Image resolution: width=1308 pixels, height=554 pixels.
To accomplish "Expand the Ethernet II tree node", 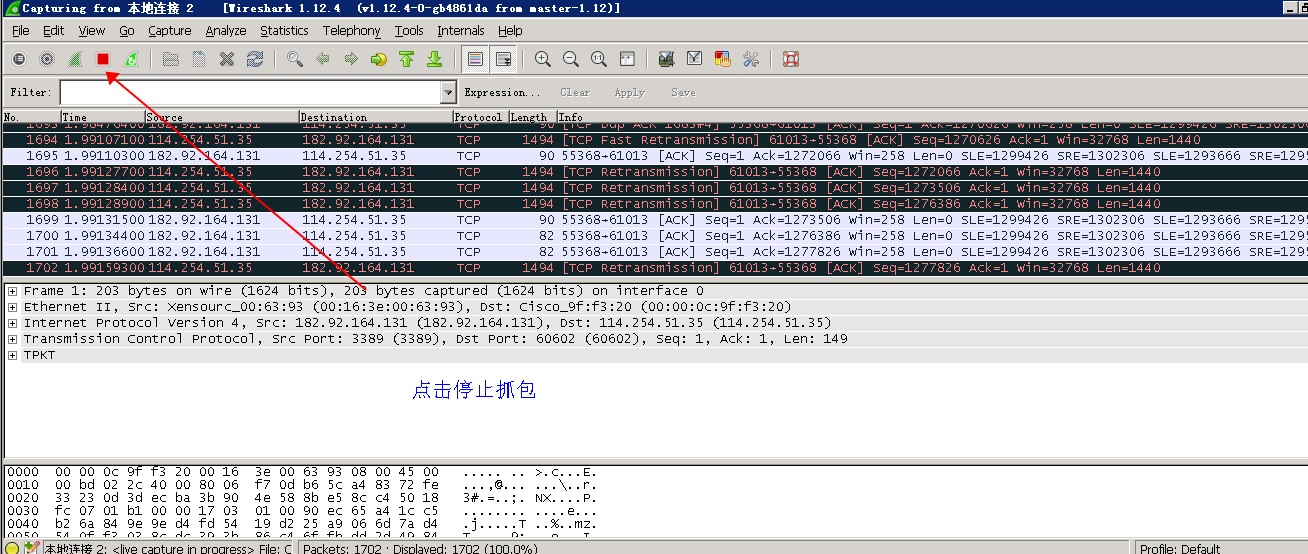I will pos(12,307).
